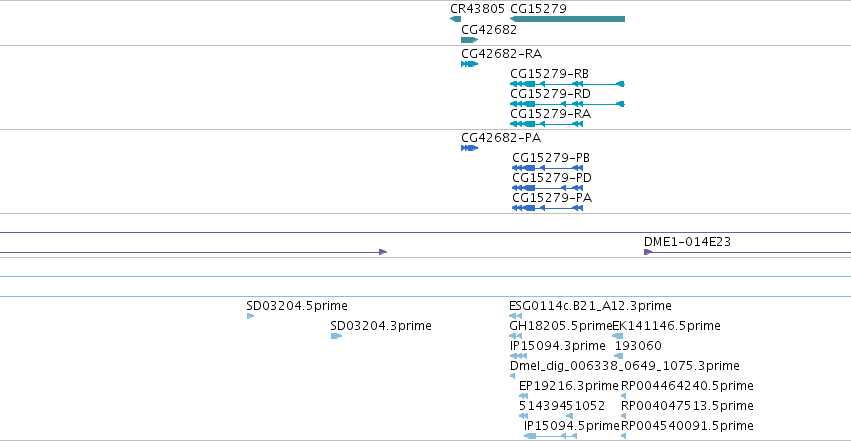This screenshot has height=441, width=851.
Task: Click the RP004464240.5prime arrow glyph
Action: pos(624,397)
